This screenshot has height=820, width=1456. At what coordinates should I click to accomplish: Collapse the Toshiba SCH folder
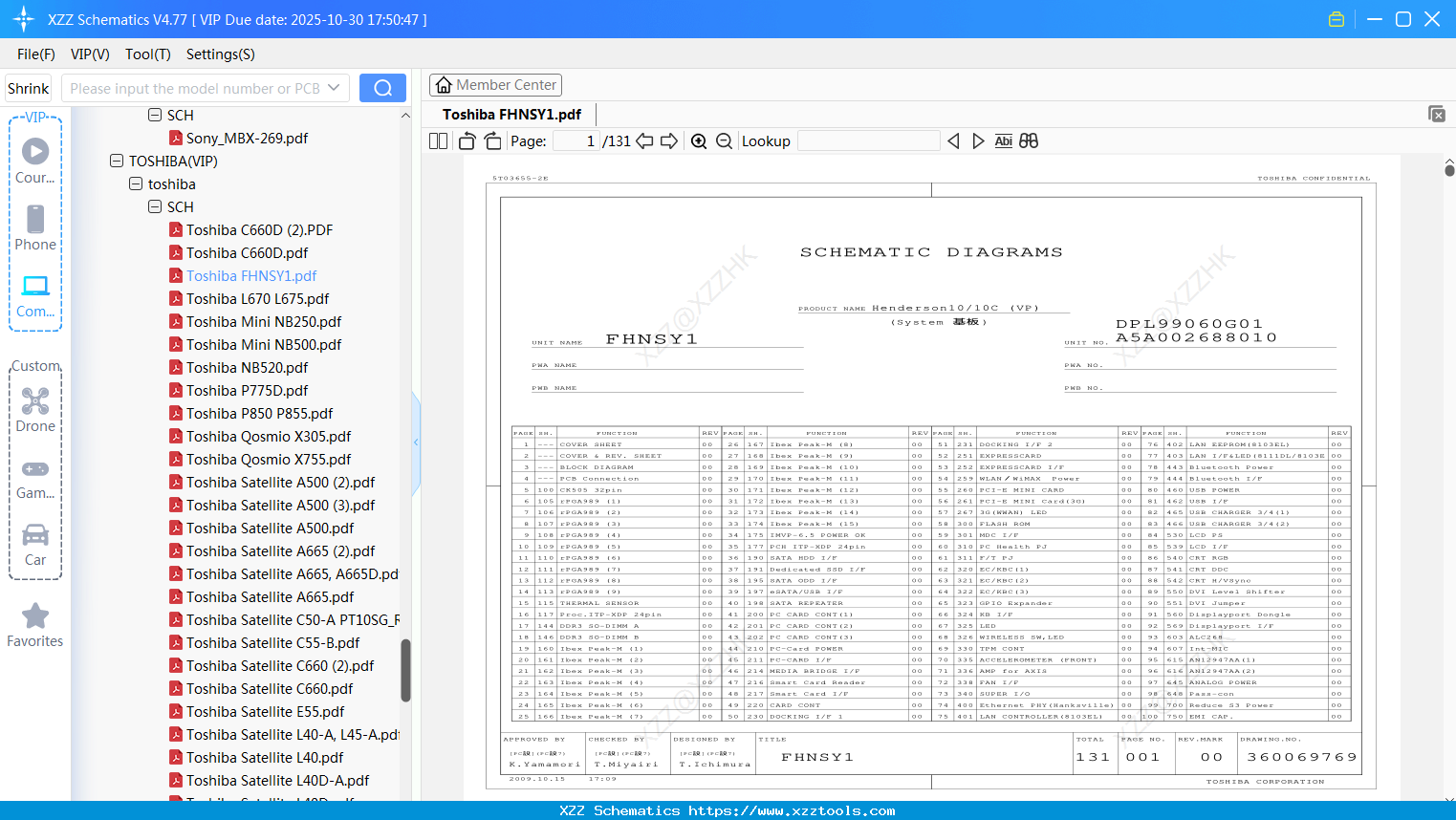pos(155,206)
